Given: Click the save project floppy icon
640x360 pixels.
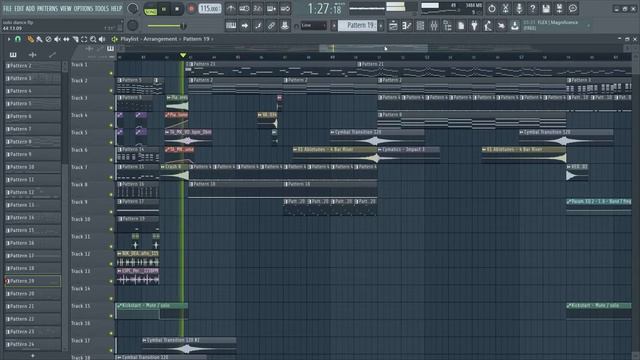Looking at the screenshot, I should coord(546,8).
